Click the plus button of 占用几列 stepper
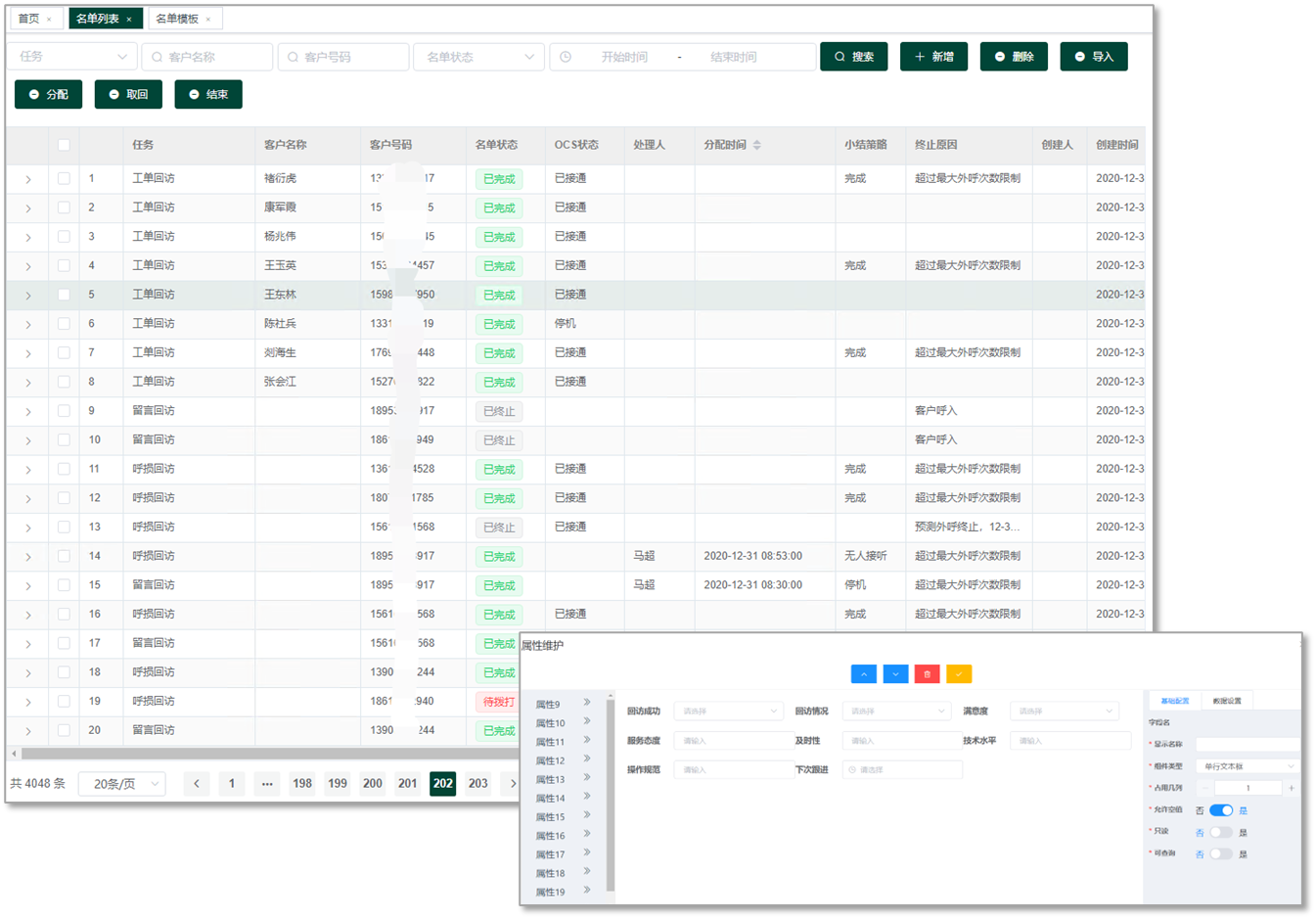The width and height of the screenshot is (1316, 919). click(x=1292, y=788)
